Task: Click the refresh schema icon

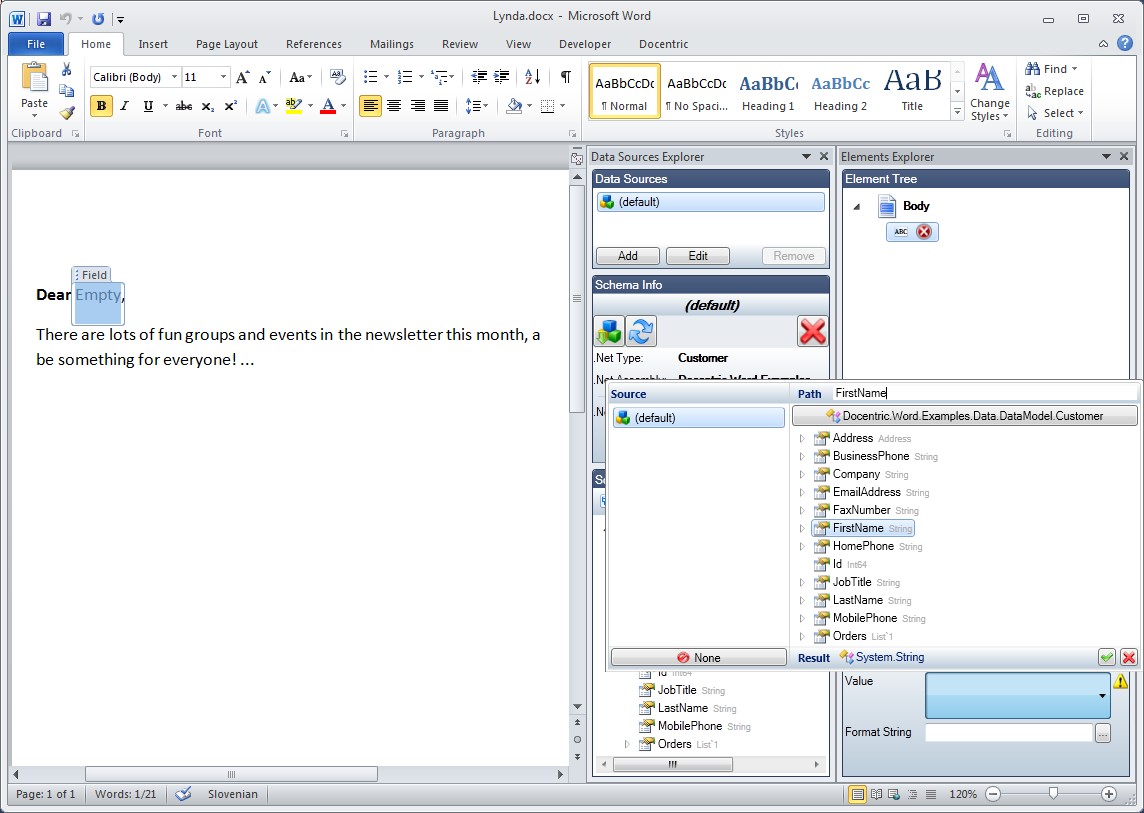Action: tap(641, 331)
